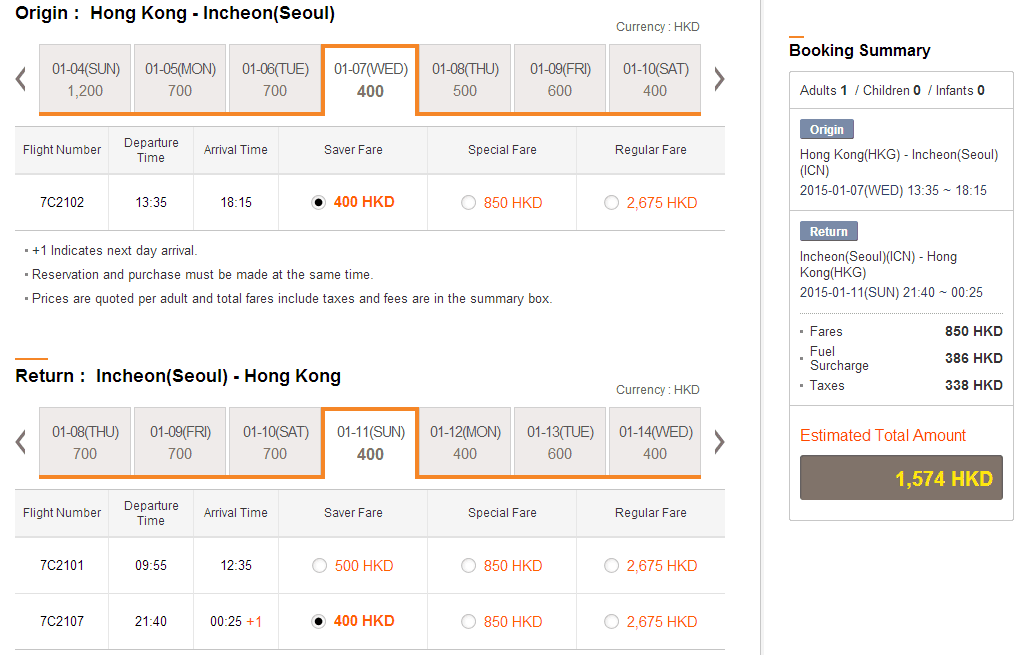Click the Return label in Booking Summary
The width and height of the screenshot is (1022, 655).
(x=828, y=231)
